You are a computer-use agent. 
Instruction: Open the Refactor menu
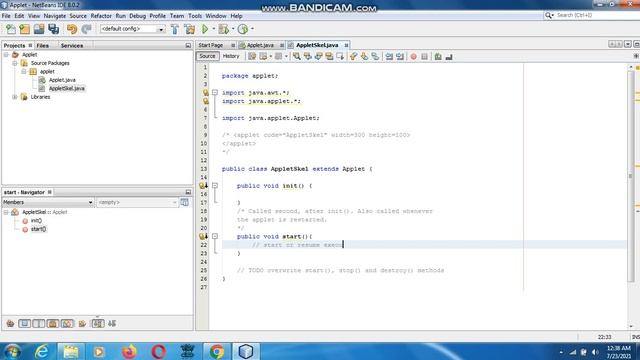click(x=101, y=16)
